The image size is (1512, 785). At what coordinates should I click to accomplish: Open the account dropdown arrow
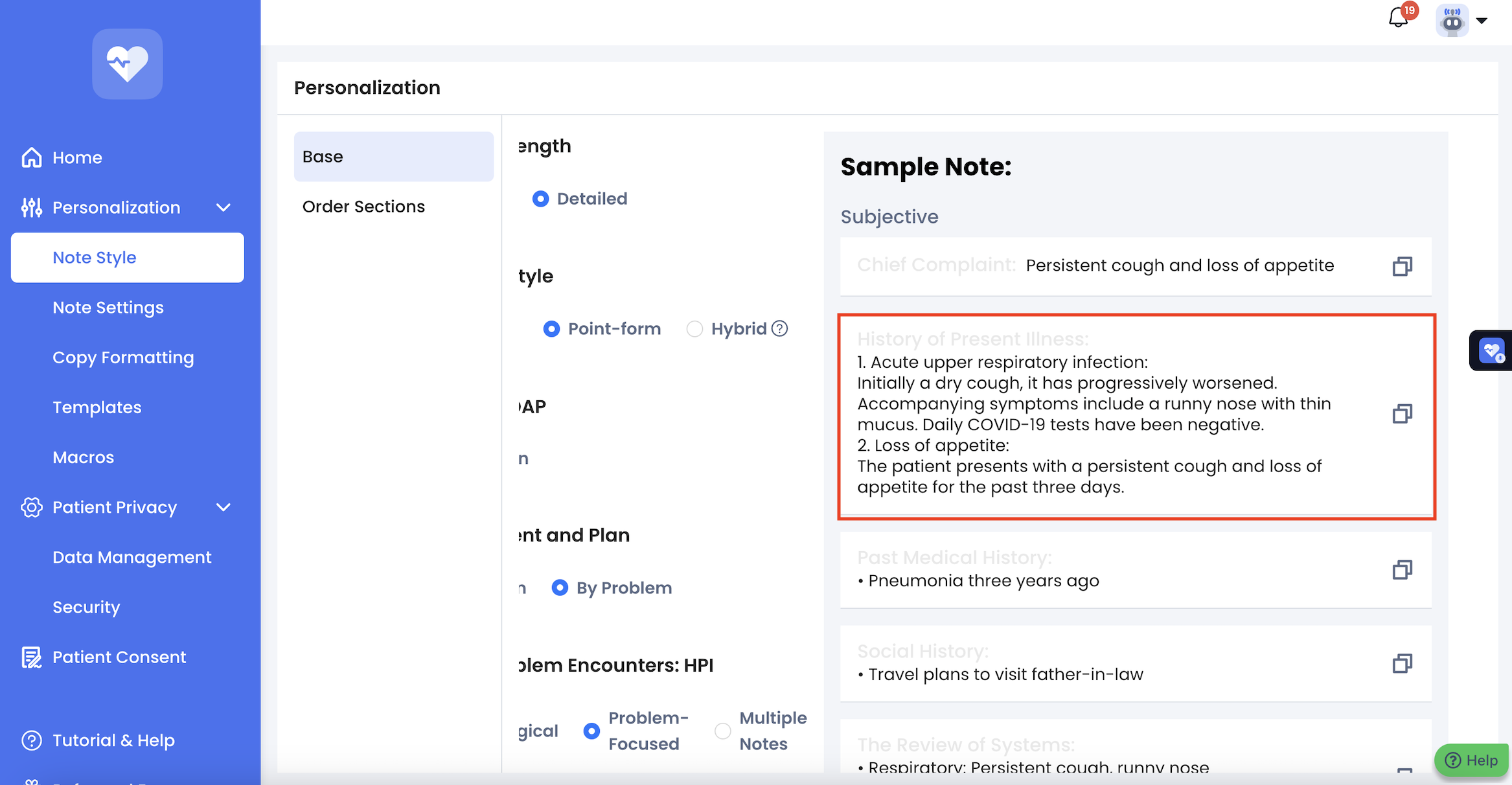pyautogui.click(x=1482, y=21)
